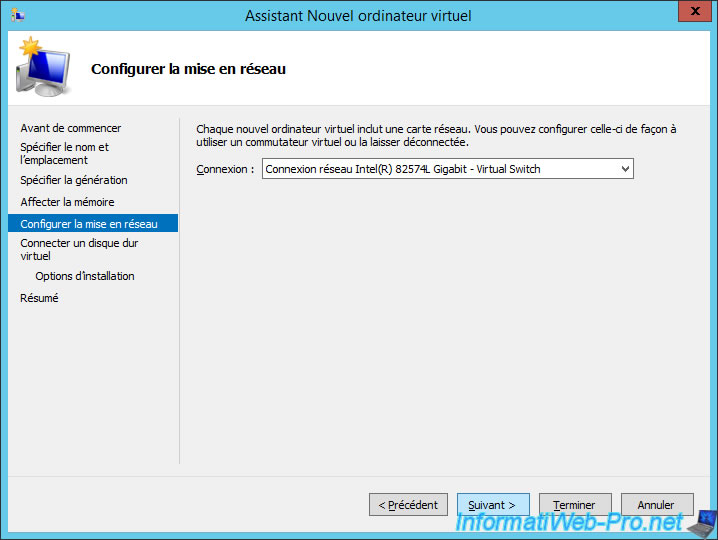Finish the wizard with Terminer
The height and width of the screenshot is (540, 718).
(x=575, y=505)
